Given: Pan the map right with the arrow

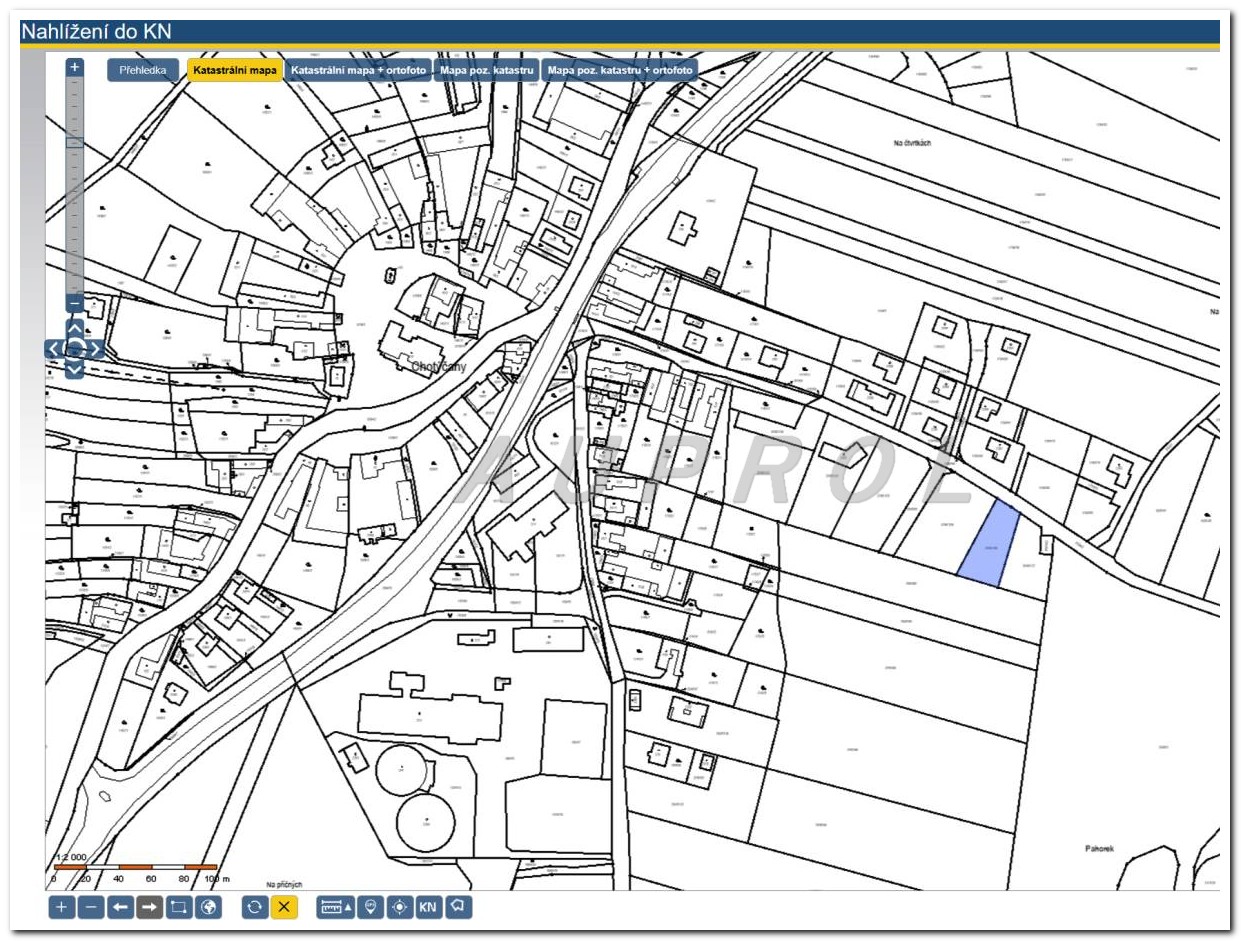Looking at the screenshot, I should (96, 349).
